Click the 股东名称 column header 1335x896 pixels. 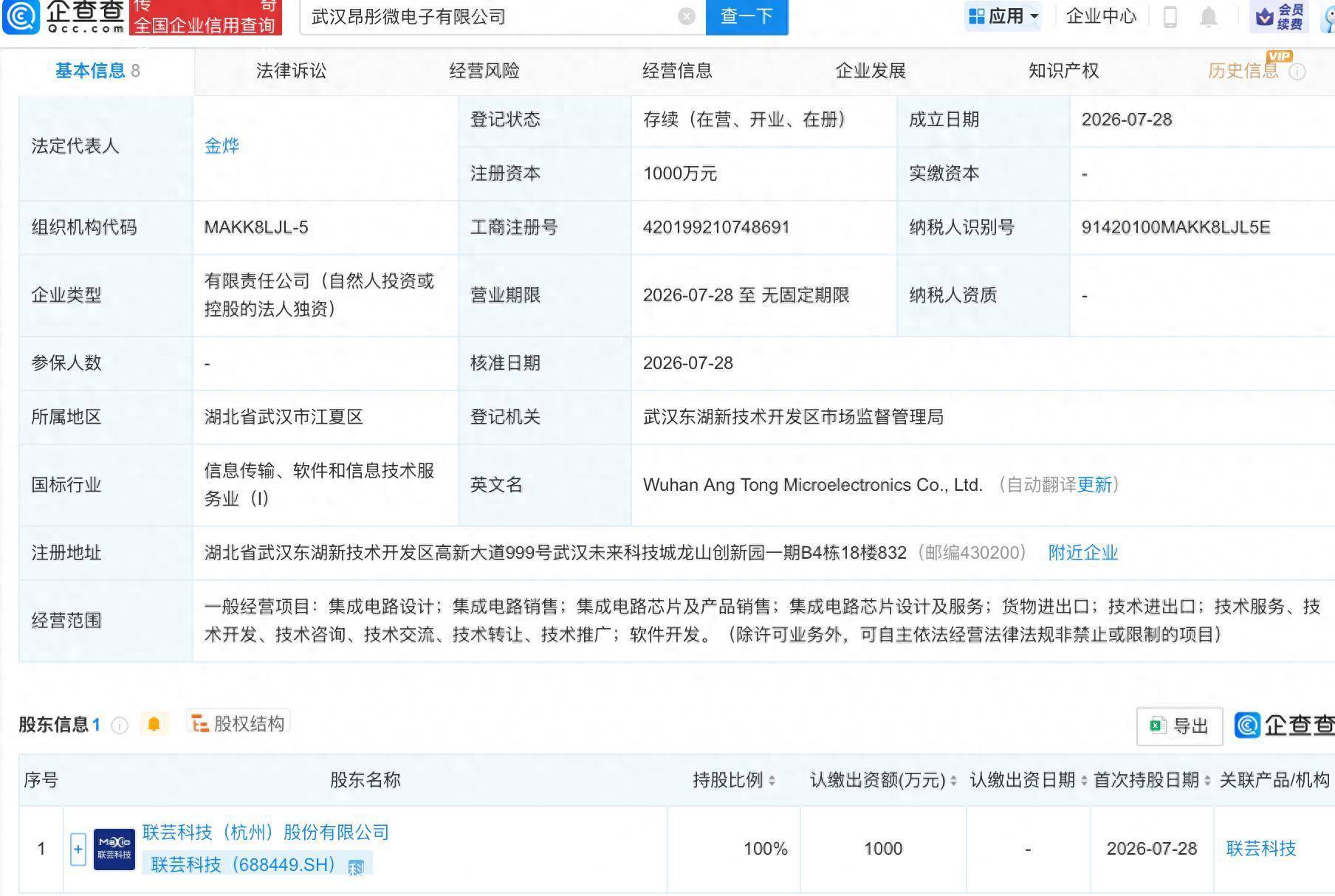(366, 780)
